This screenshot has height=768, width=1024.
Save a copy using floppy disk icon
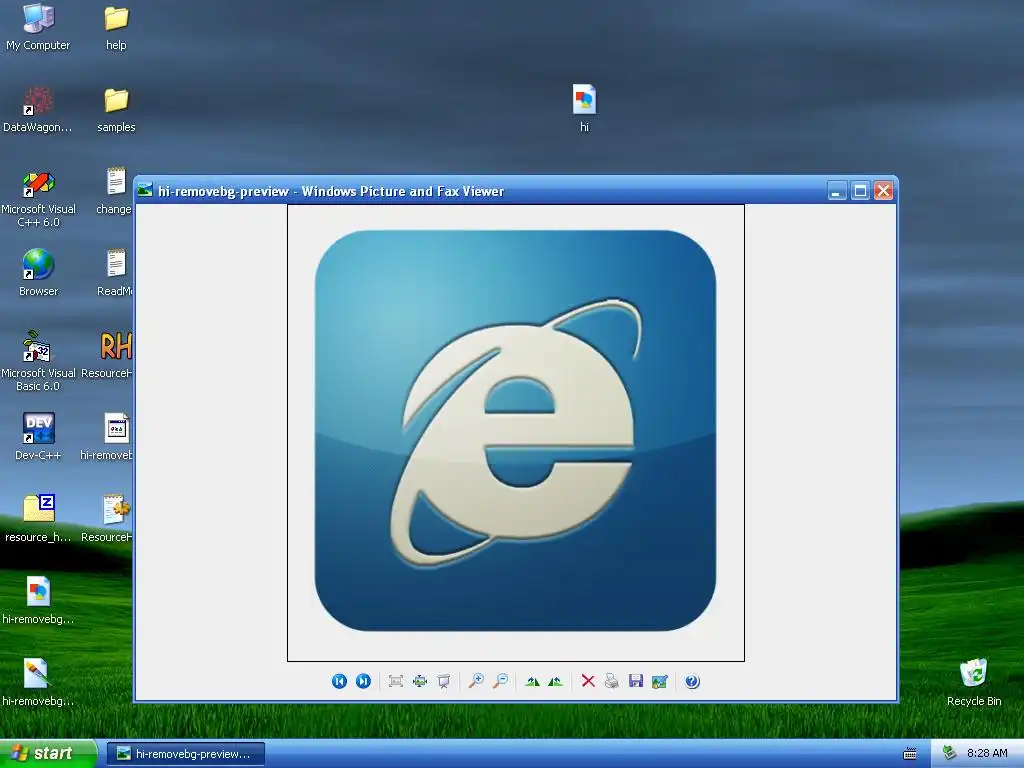[635, 681]
